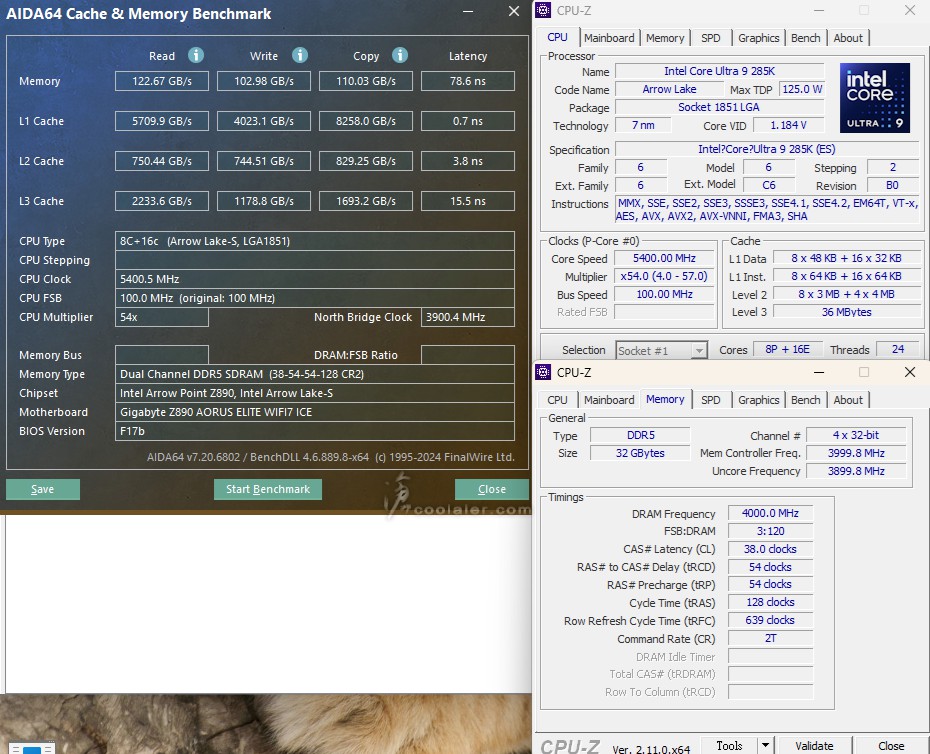Click Close button at CPU-Z bottom
Viewport: 930px width, 754px height.
(891, 746)
